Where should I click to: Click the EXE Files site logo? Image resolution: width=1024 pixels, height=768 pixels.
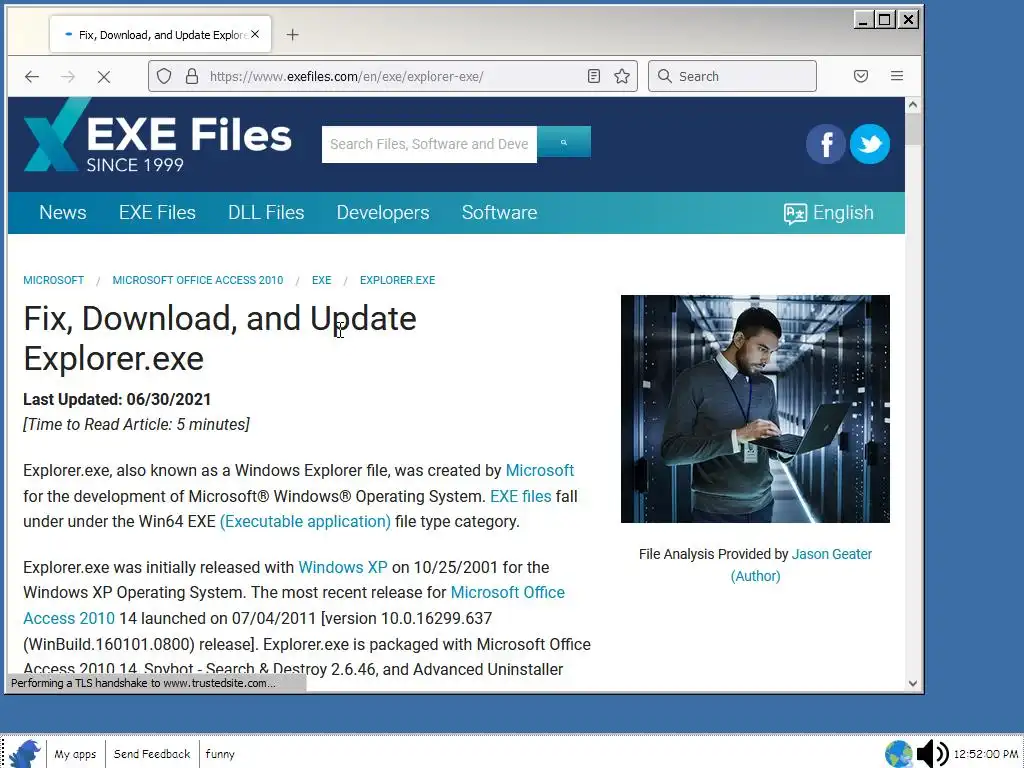(157, 136)
